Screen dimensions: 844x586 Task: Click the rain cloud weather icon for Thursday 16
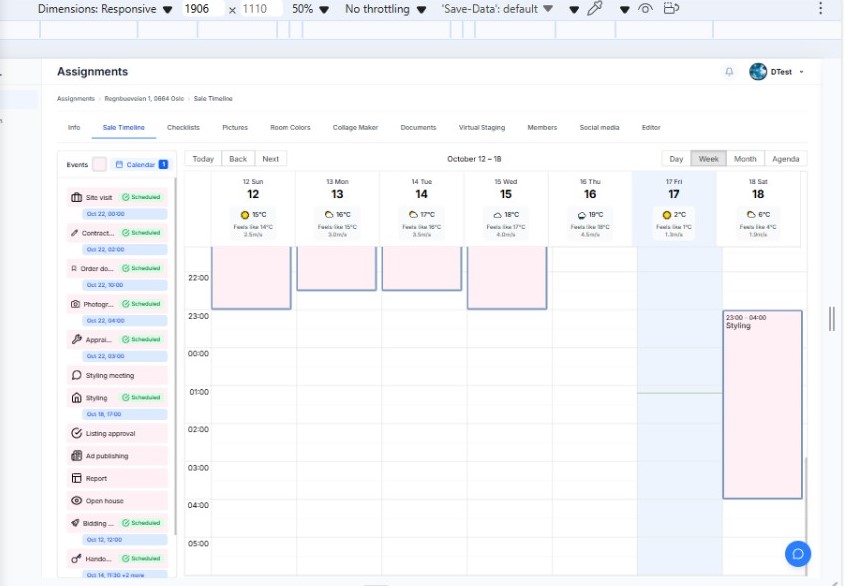[x=582, y=215]
